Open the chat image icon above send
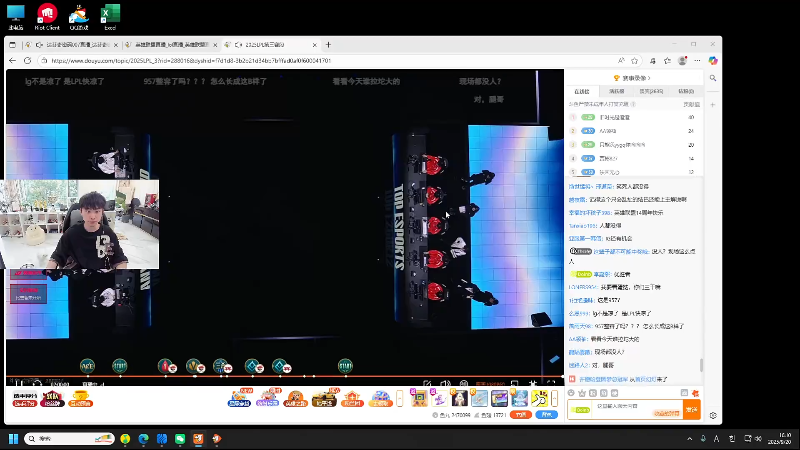Screen dimensions: 800x450 (684, 392)
